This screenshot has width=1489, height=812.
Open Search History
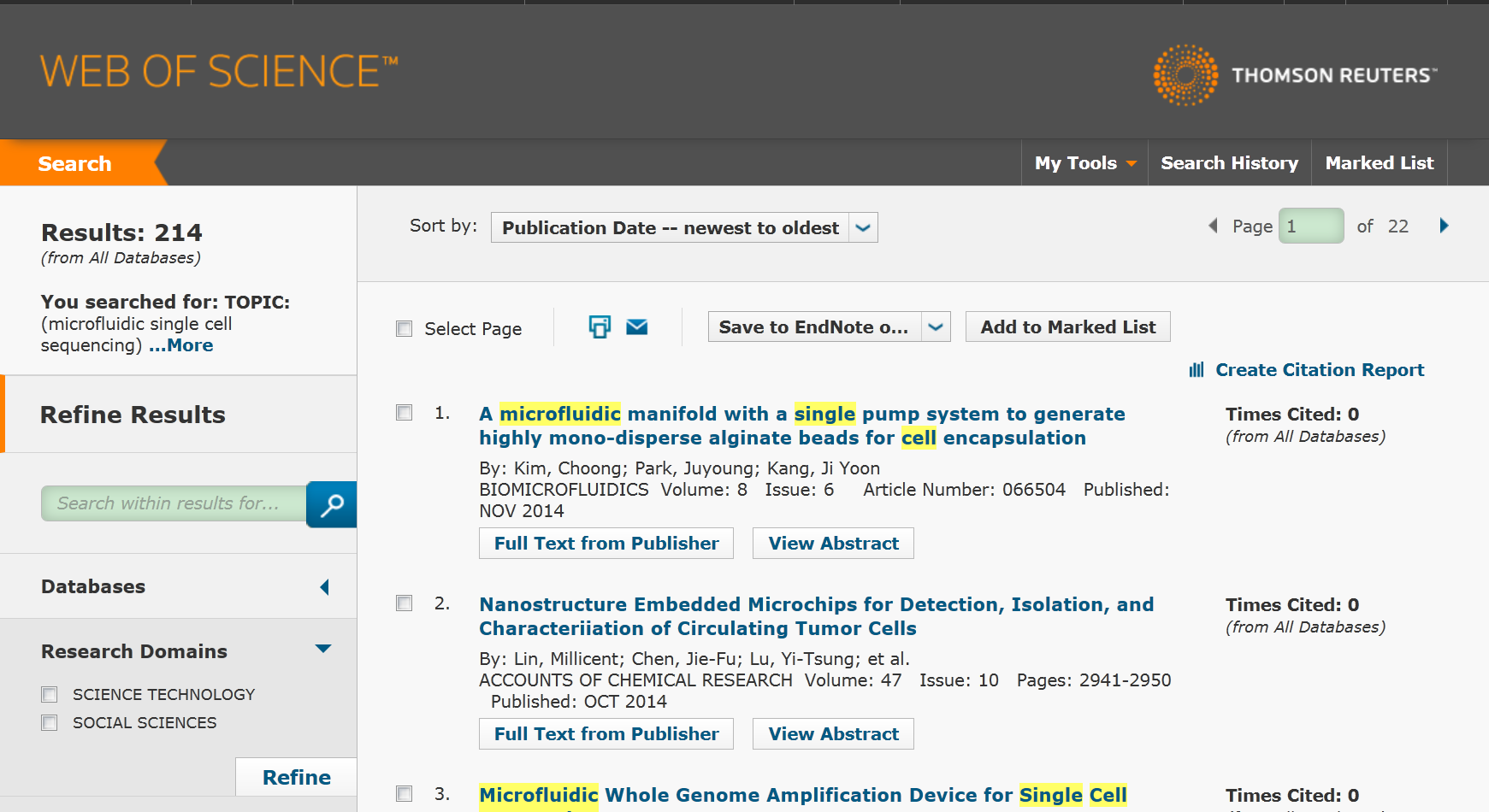tap(1229, 163)
